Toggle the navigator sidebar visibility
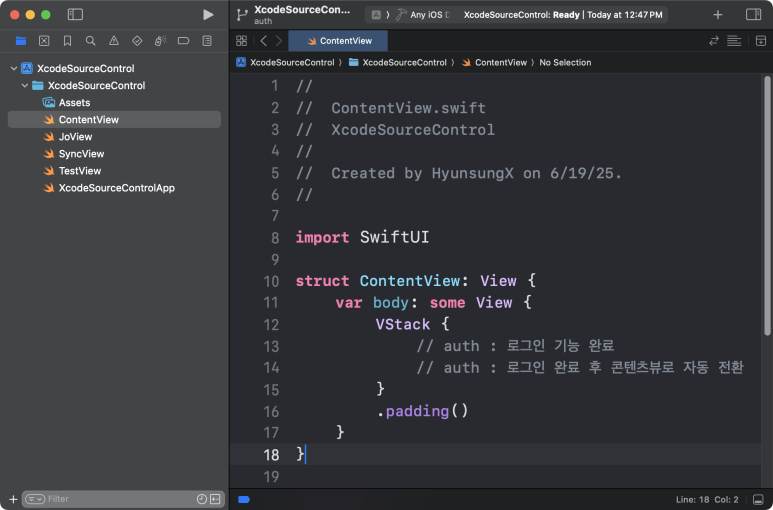Image resolution: width=773 pixels, height=510 pixels. (x=75, y=14)
